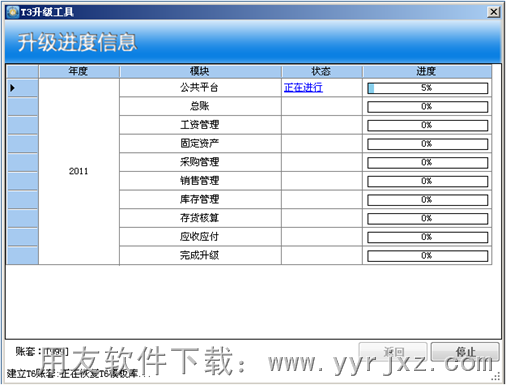
Task: Select the 总账 module cell
Action: click(200, 107)
